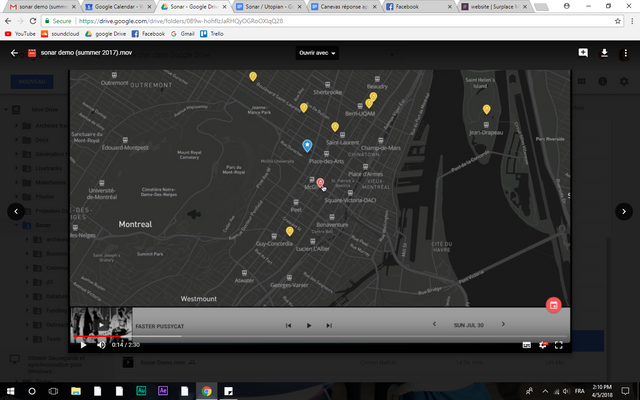Click the NOUVEAU button in Drive
This screenshot has width=640, height=400.
pos(32,82)
